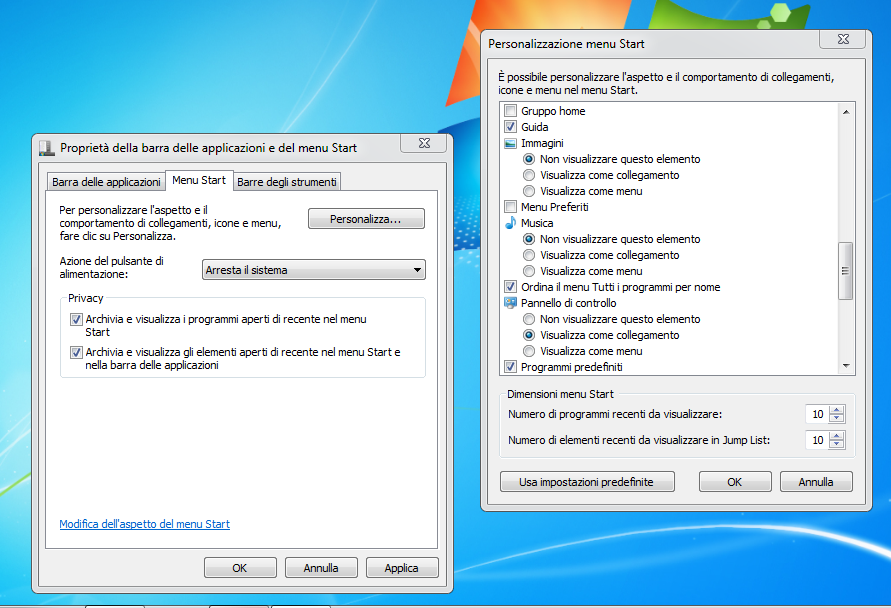Click the recent programs number field
This screenshot has width=891, height=608.
pyautogui.click(x=816, y=414)
